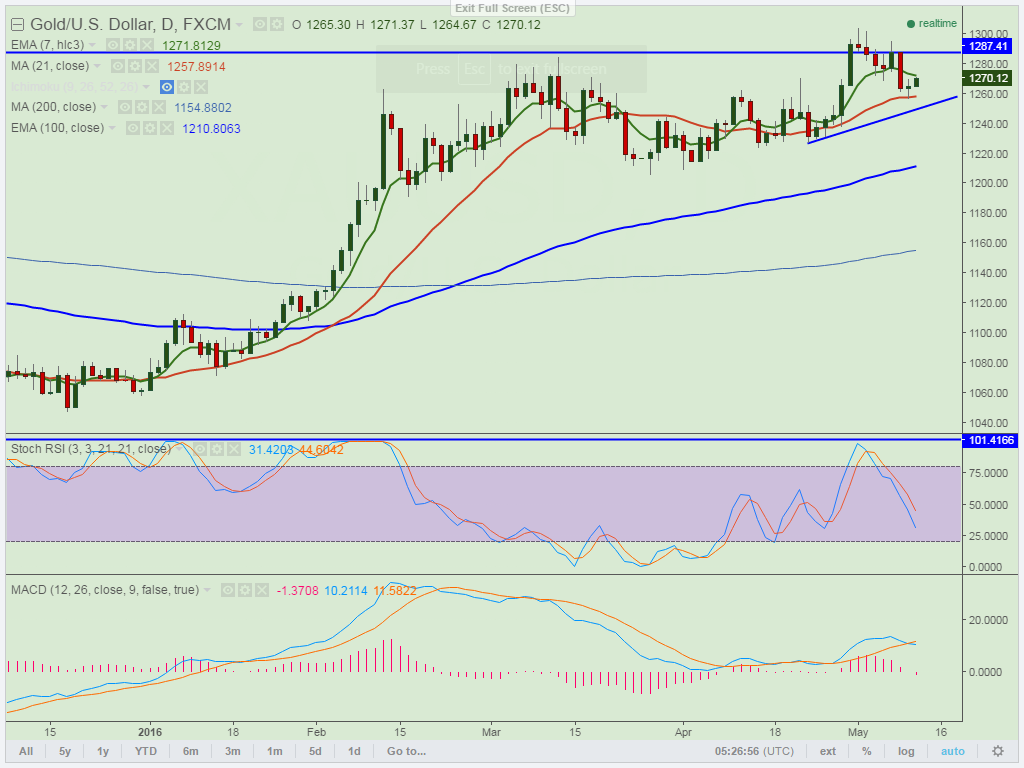Open settings gear for EMA (7, hlc3)
Image resolution: width=1024 pixels, height=768 pixels.
tap(131, 45)
